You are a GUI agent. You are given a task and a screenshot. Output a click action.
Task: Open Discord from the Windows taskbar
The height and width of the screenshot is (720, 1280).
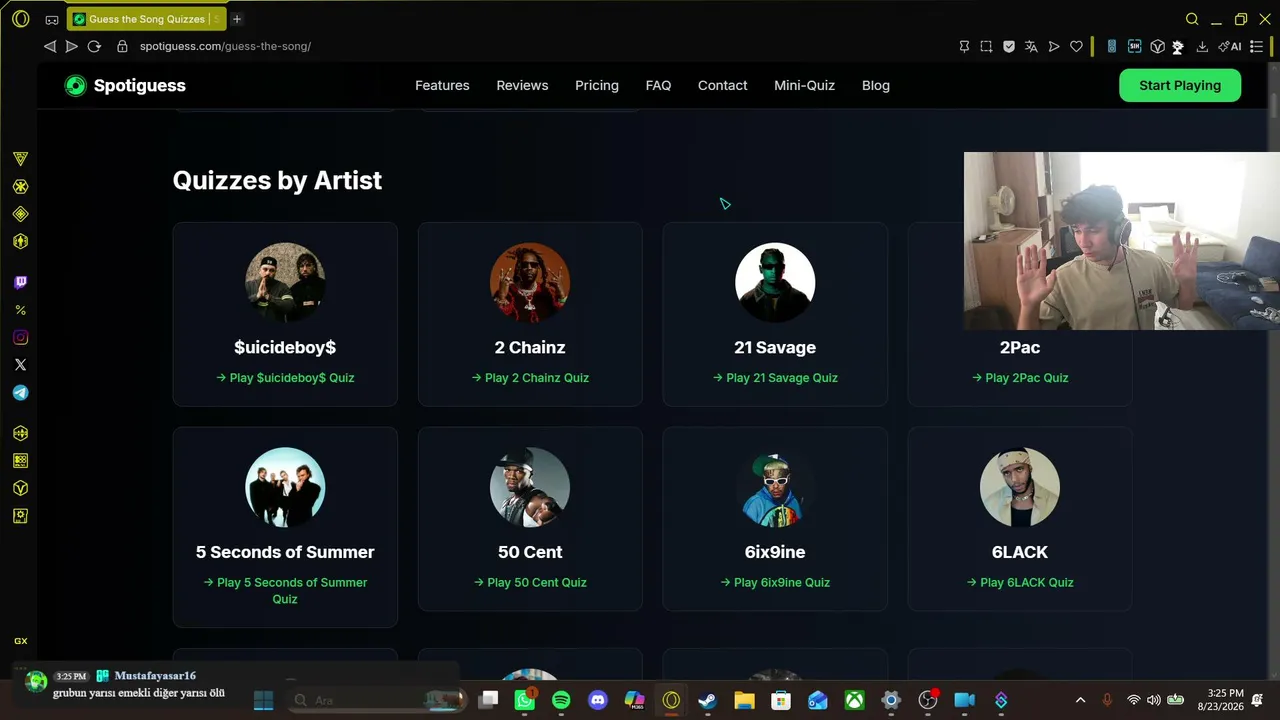(598, 700)
